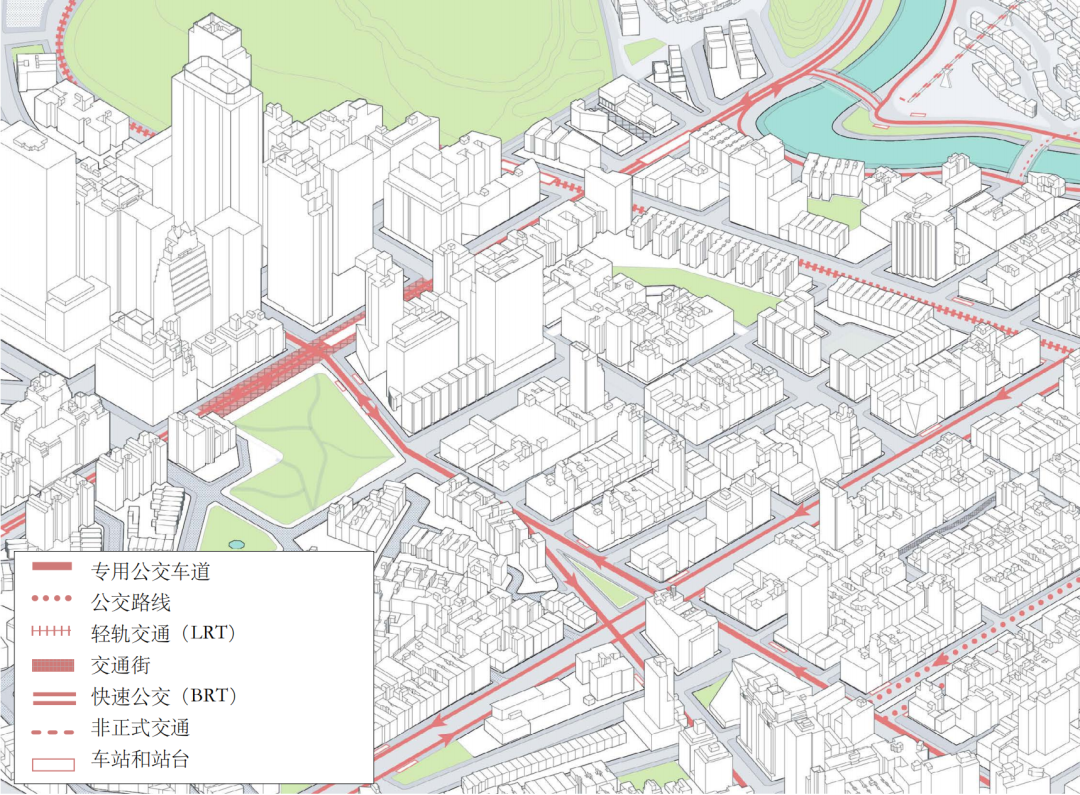The width and height of the screenshot is (1080, 795).
Task: Select the solid red bar symbol beside 专用公交车道
Action: point(52,567)
